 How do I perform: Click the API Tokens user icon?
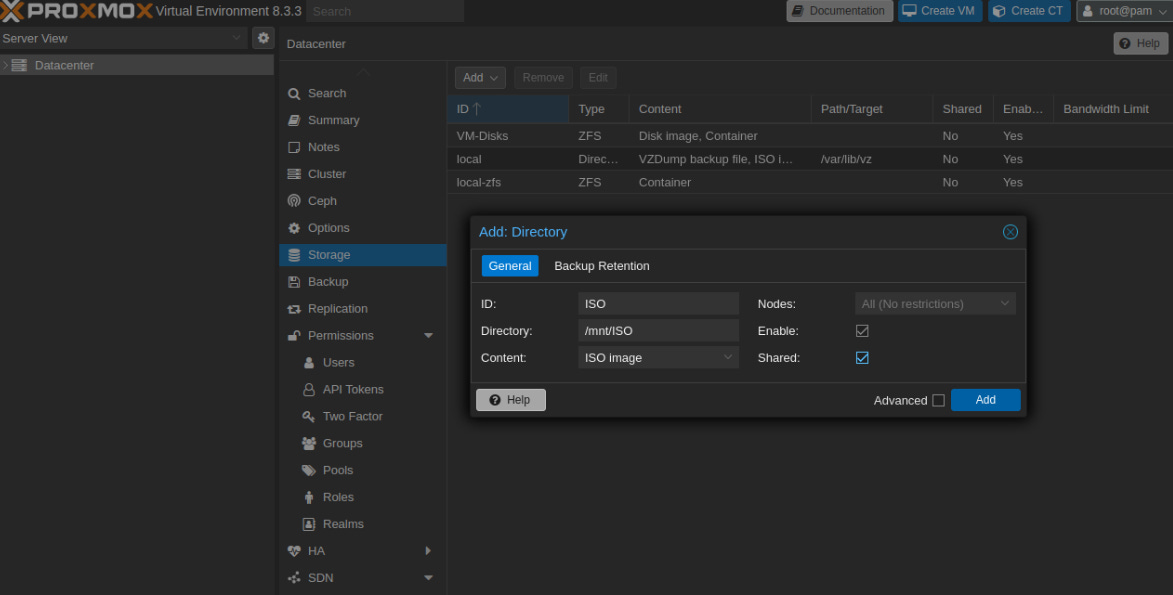click(x=309, y=389)
